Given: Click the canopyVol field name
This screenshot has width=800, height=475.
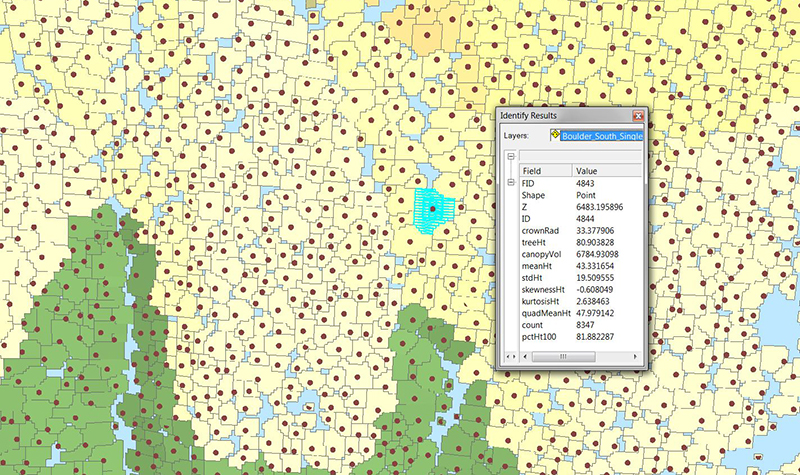Looking at the screenshot, I should point(541,254).
